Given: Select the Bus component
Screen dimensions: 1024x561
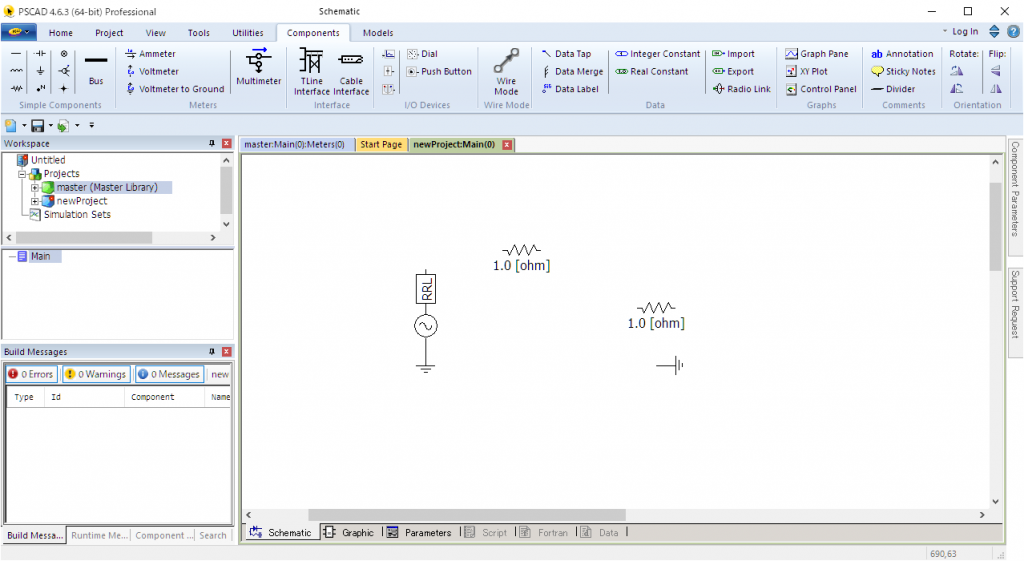Looking at the screenshot, I should point(96,68).
